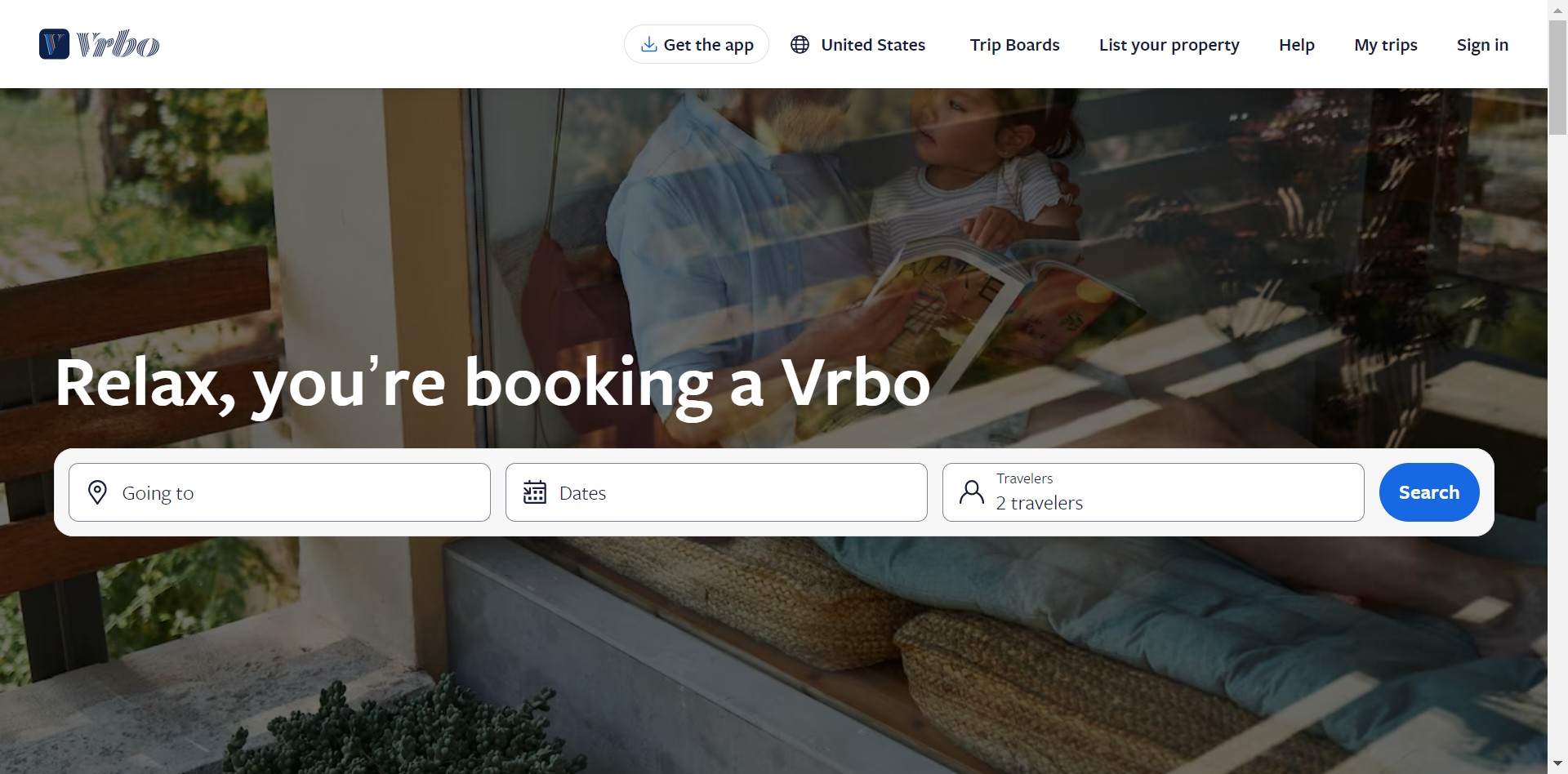Click the Going to destination field

279,492
